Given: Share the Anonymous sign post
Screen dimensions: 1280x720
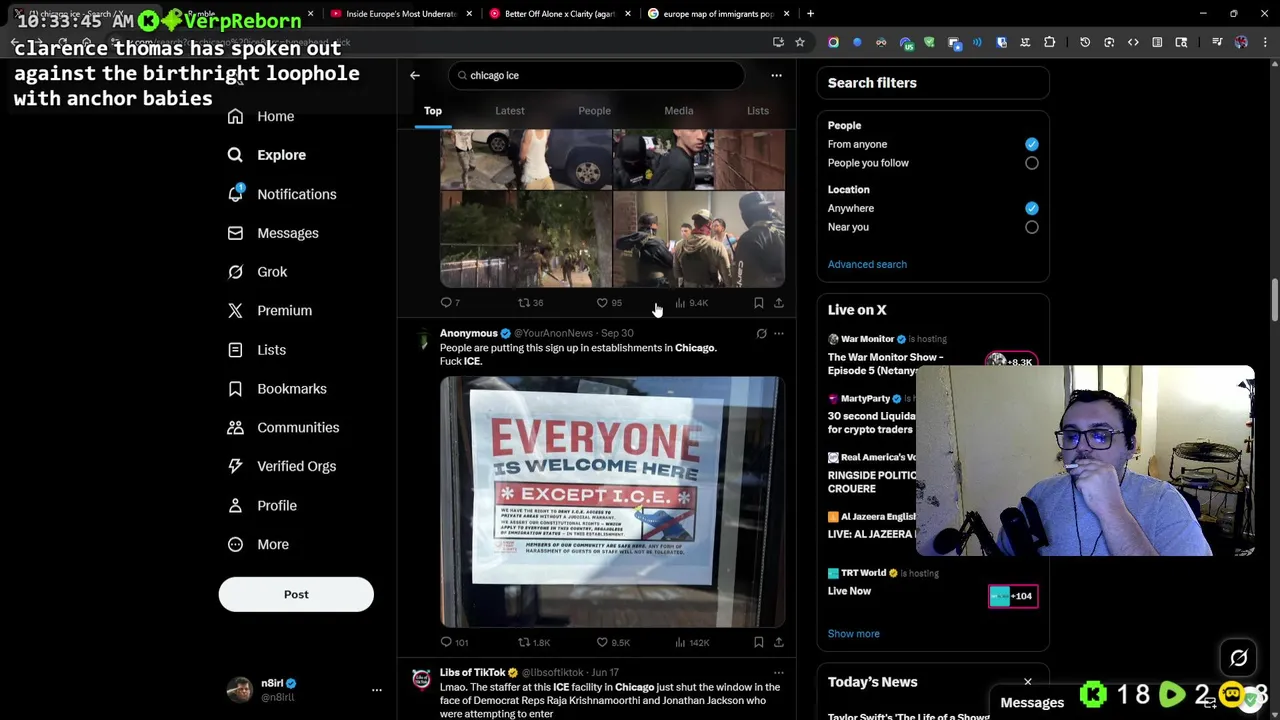Looking at the screenshot, I should point(779,642).
